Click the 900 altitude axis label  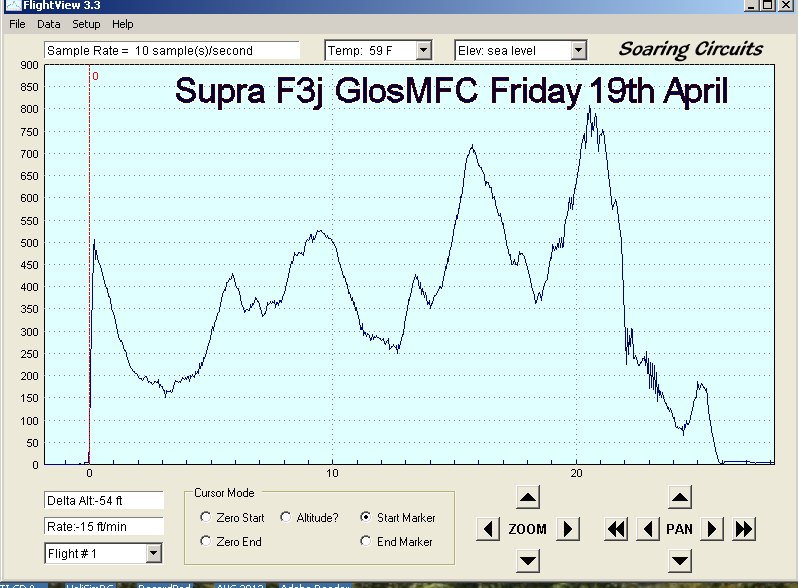pos(30,65)
